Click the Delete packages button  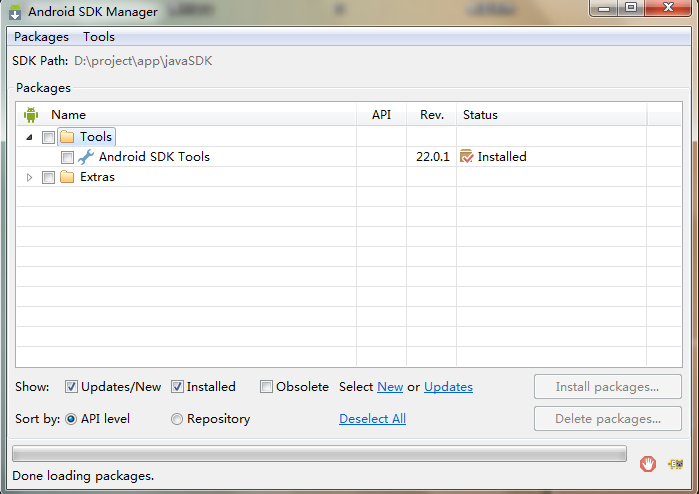(x=608, y=419)
